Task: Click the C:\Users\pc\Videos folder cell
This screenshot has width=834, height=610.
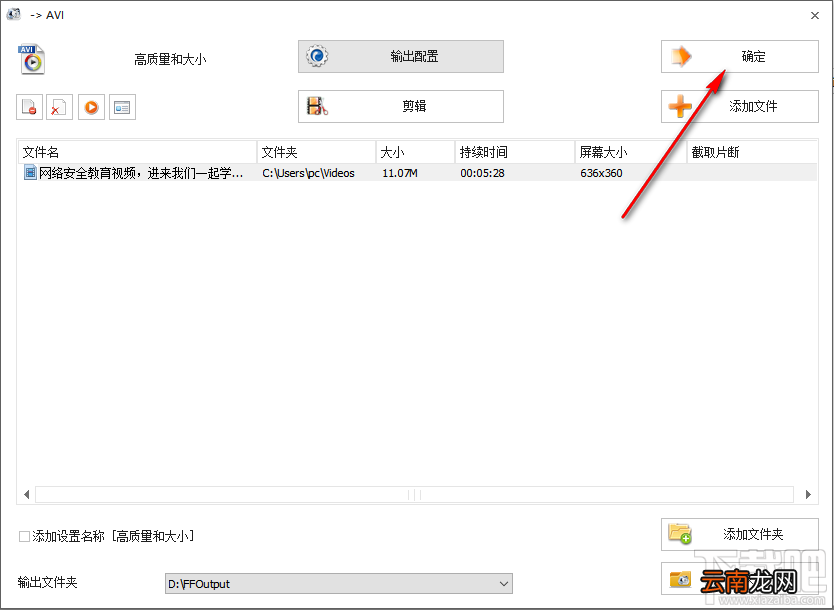Action: click(308, 173)
